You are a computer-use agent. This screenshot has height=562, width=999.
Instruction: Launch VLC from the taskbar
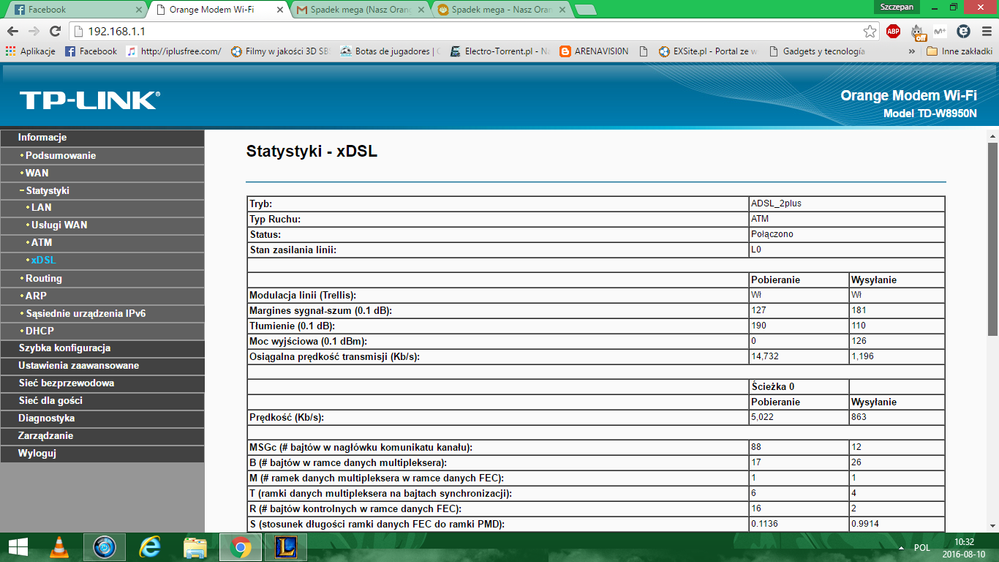60,547
